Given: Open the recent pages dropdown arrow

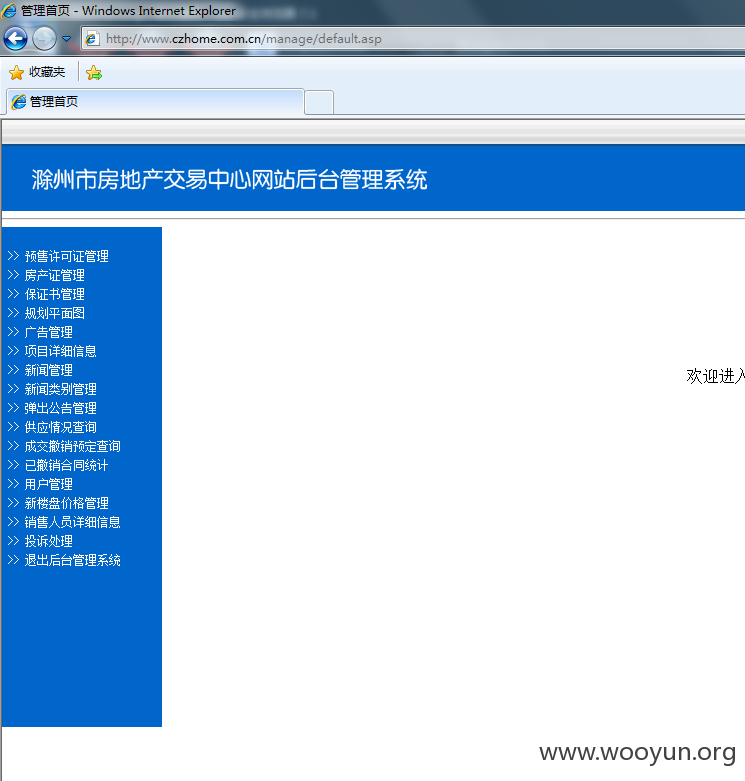Looking at the screenshot, I should 66,39.
